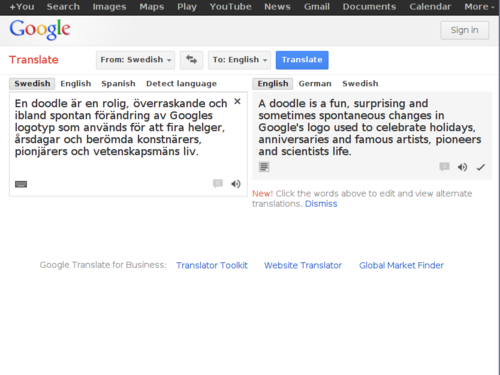Open Gmail in the top navigation
This screenshot has width=500, height=375.
pos(317,7)
